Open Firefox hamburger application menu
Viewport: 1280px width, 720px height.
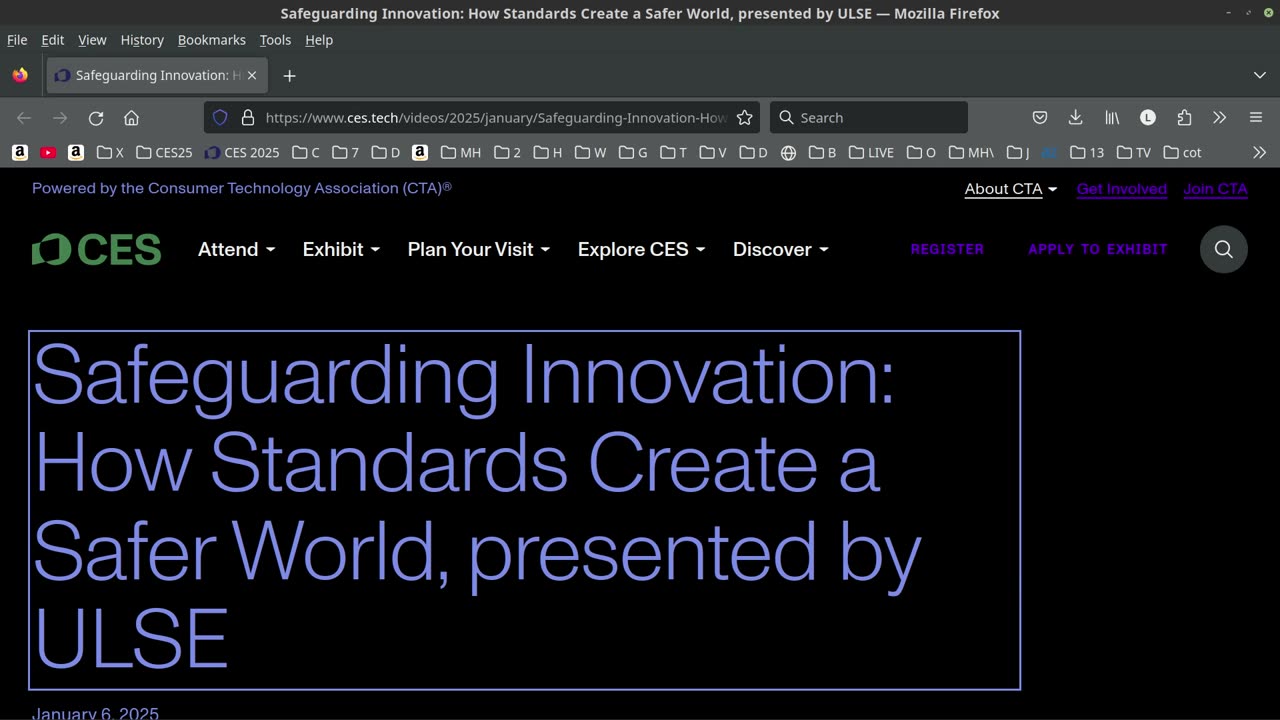click(x=1256, y=118)
